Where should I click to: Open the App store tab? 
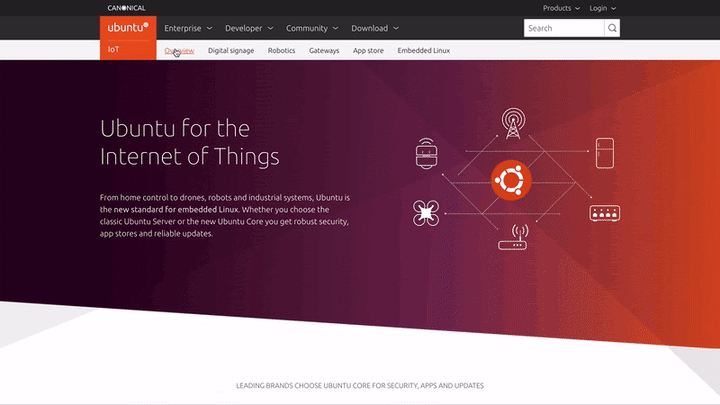(x=368, y=51)
